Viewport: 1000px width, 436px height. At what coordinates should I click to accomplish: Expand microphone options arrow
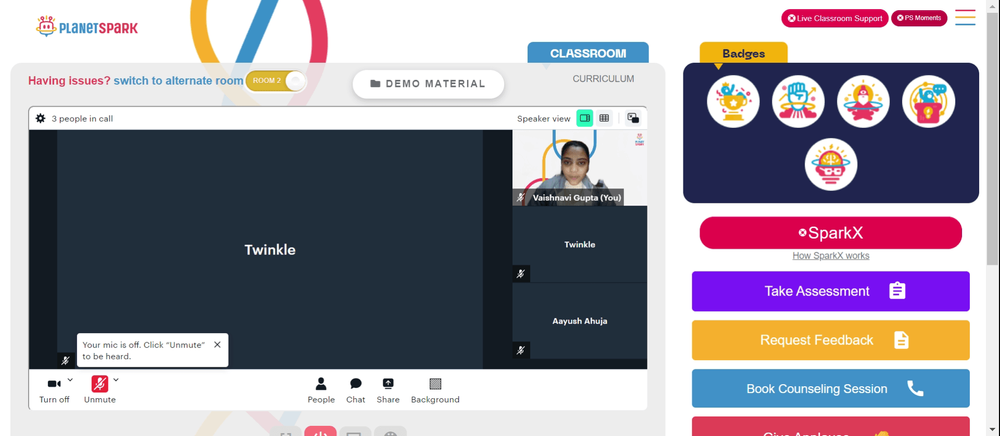[115, 380]
